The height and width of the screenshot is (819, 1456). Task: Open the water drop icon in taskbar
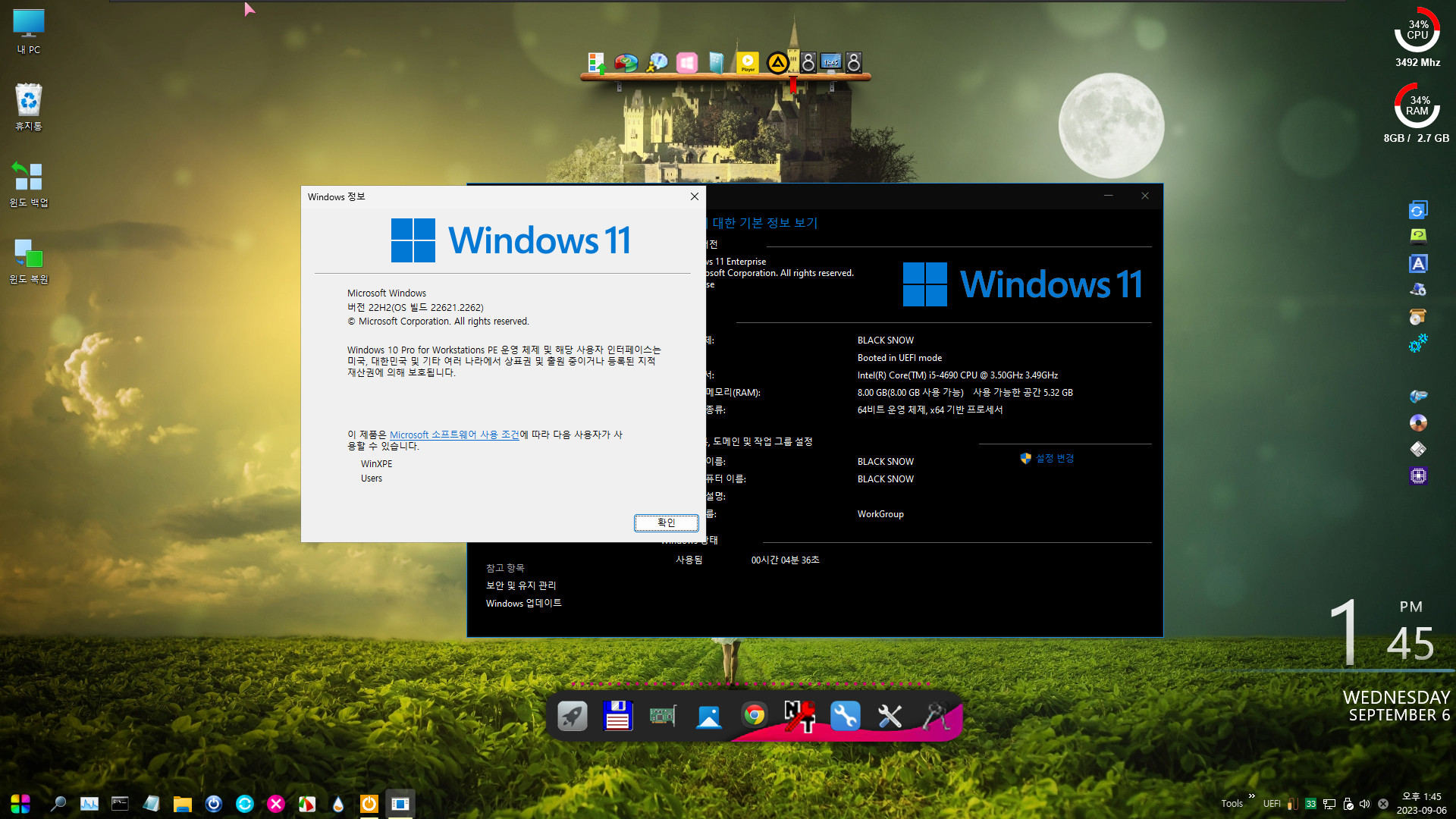pos(338,803)
